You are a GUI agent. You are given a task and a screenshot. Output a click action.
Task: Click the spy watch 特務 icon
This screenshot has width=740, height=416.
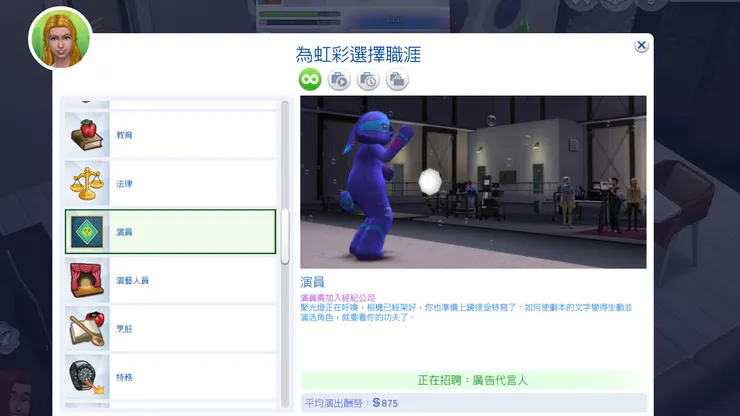[x=87, y=377]
